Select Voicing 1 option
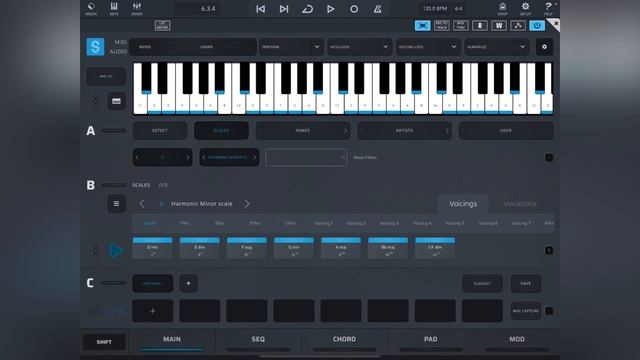 coord(323,223)
